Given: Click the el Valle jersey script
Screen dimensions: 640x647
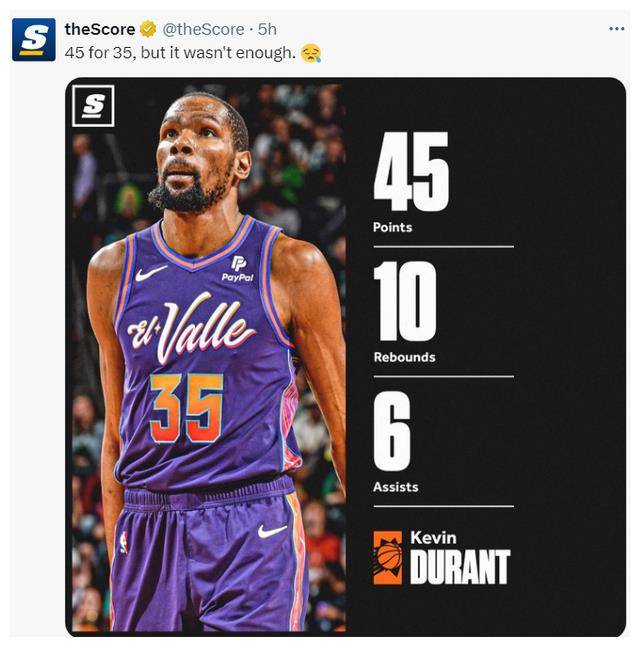Looking at the screenshot, I should click(x=191, y=328).
